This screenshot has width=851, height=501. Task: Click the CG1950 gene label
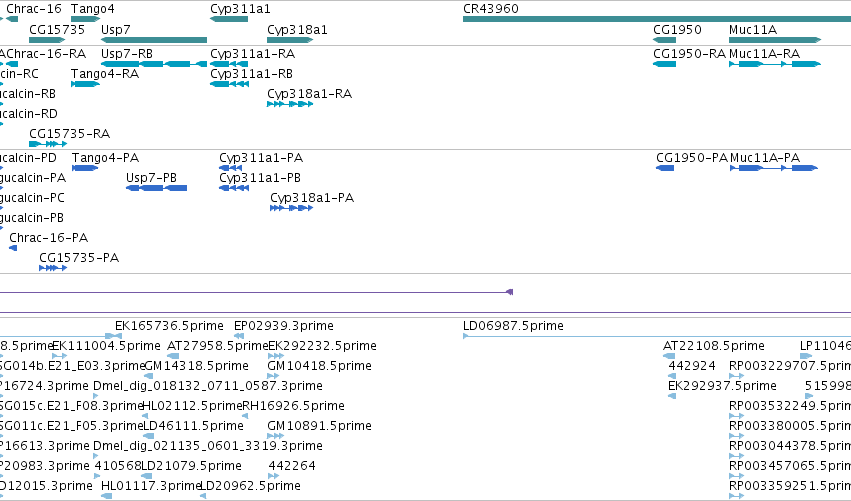point(677,29)
